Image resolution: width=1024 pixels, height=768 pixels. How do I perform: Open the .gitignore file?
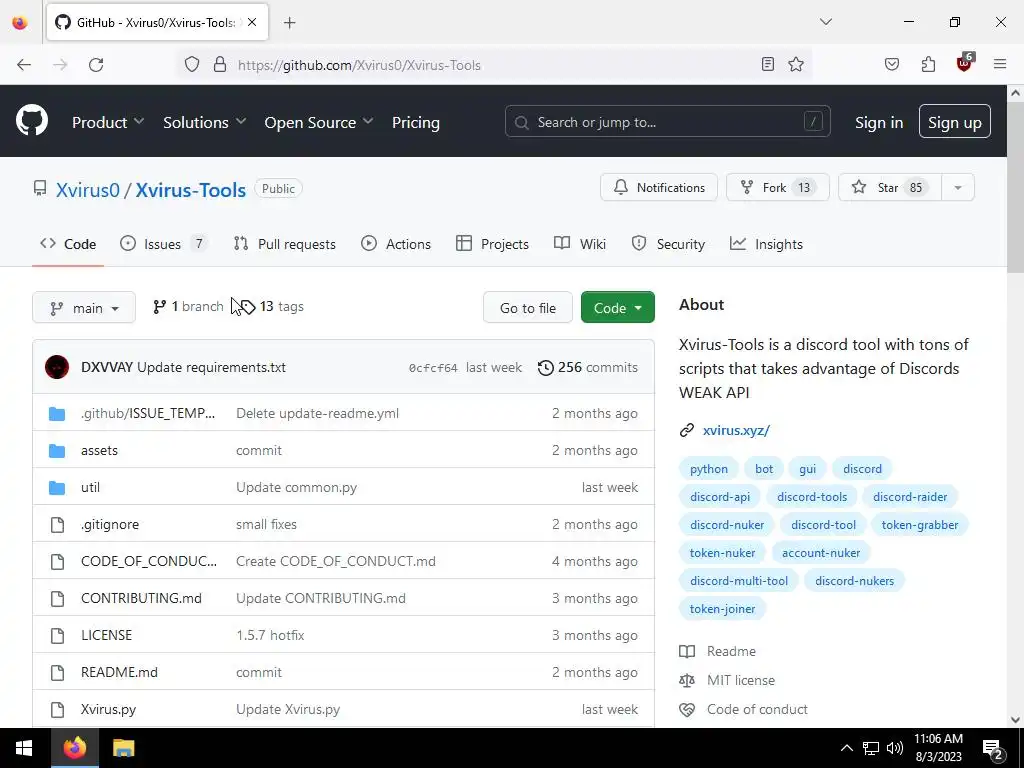coord(110,524)
